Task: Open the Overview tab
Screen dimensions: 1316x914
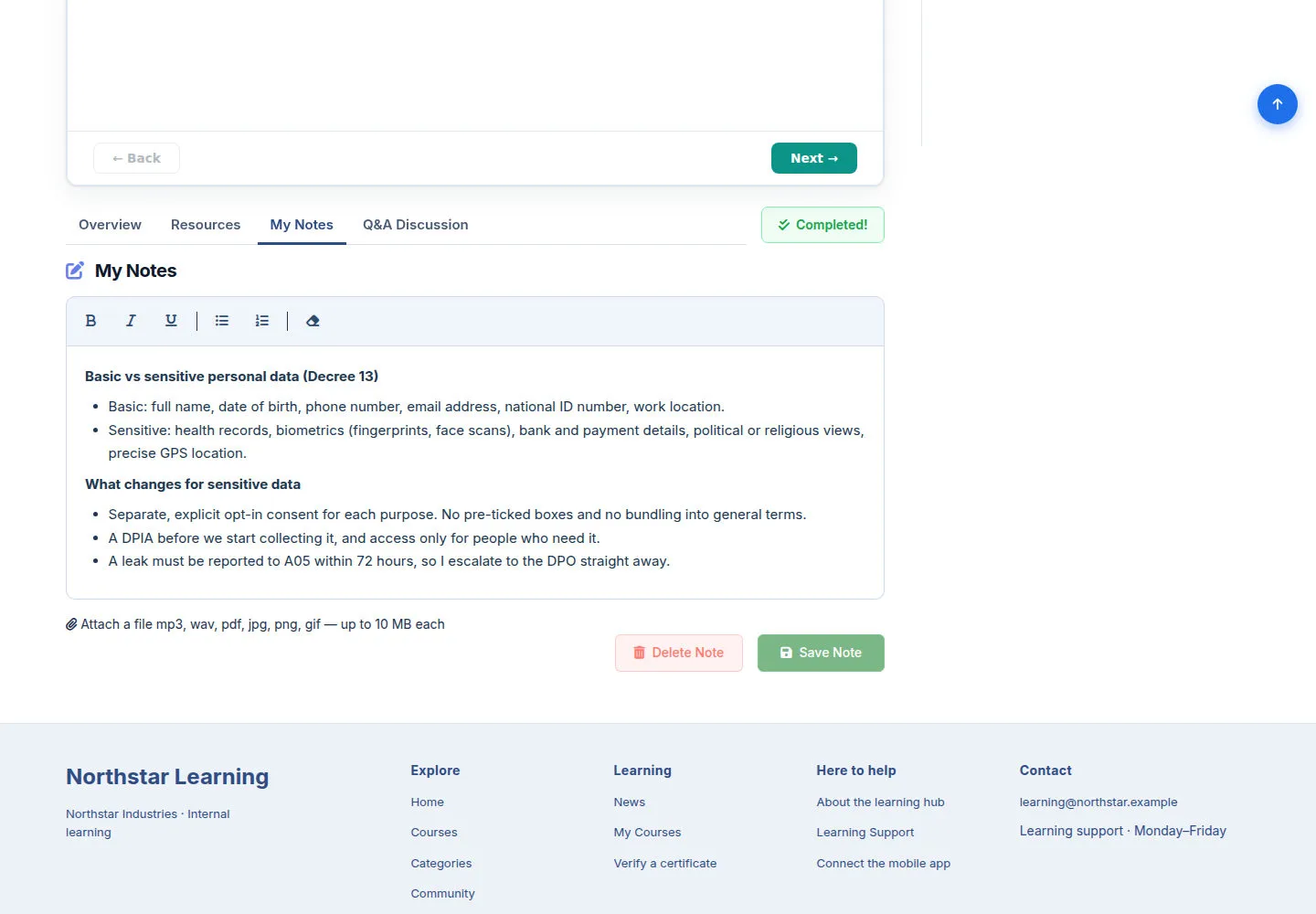Action: coord(110,225)
